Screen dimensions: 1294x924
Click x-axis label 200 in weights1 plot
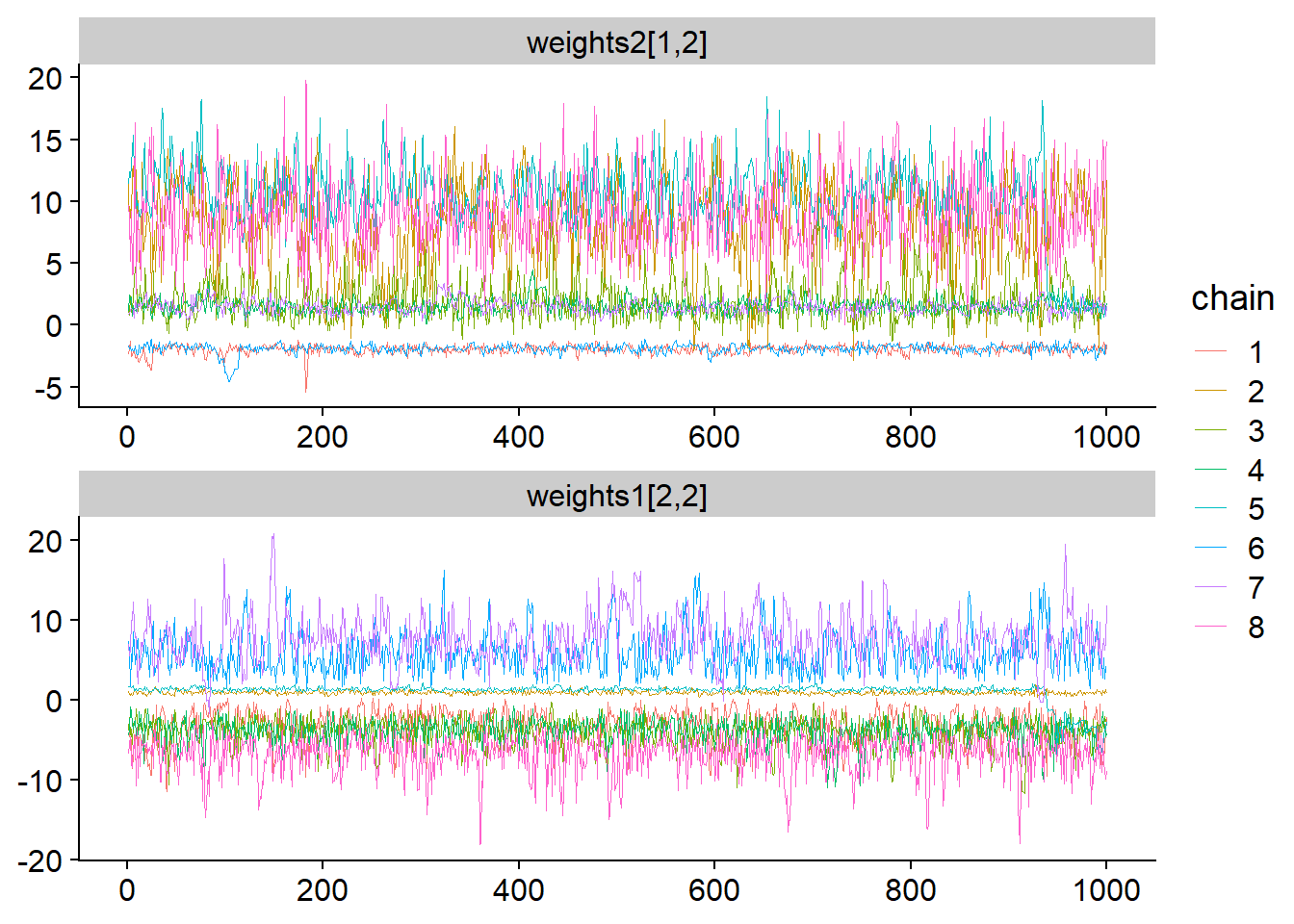(x=323, y=890)
